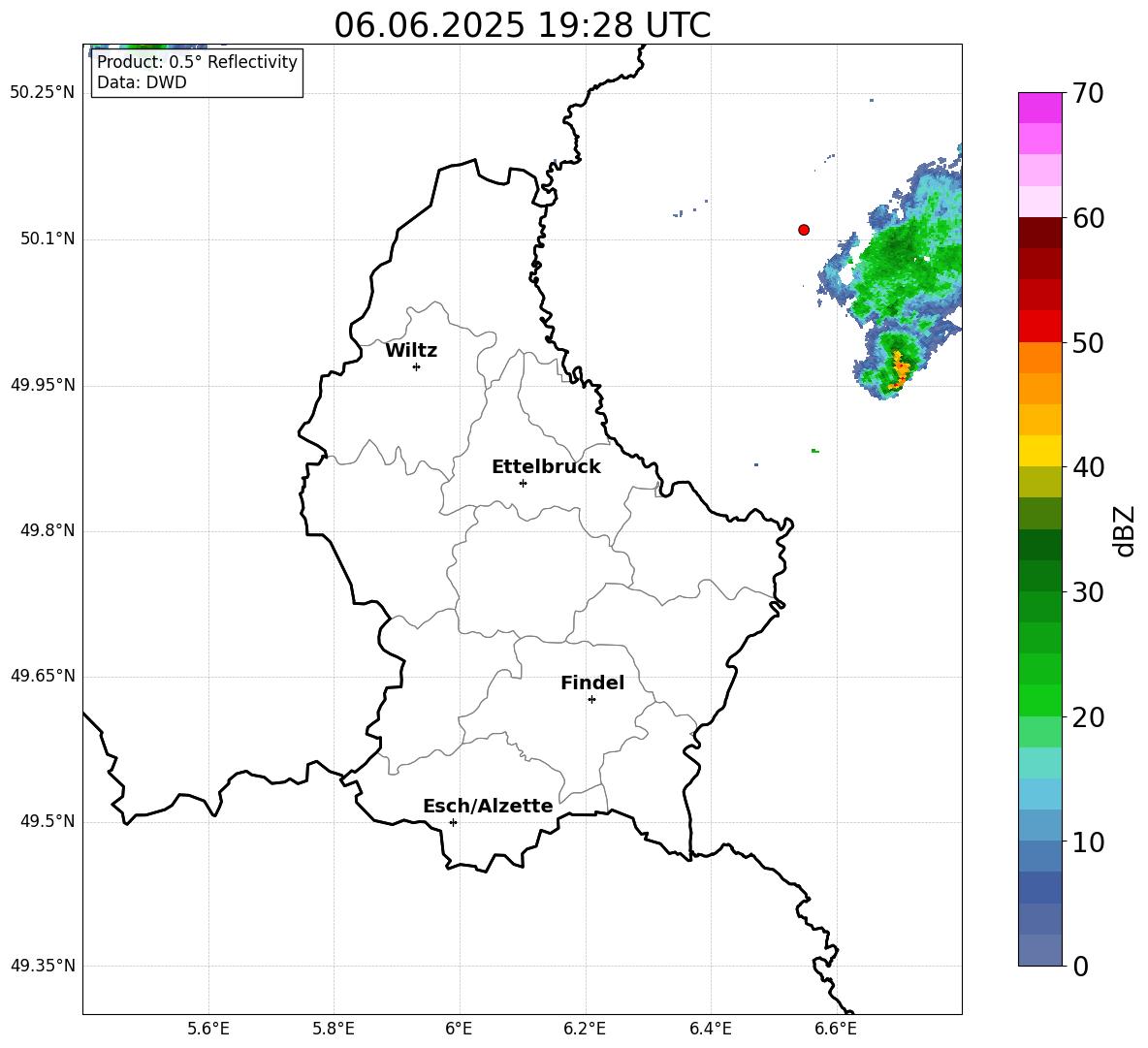Click the title '06.06.2025 19:28 UTC'

(x=522, y=25)
